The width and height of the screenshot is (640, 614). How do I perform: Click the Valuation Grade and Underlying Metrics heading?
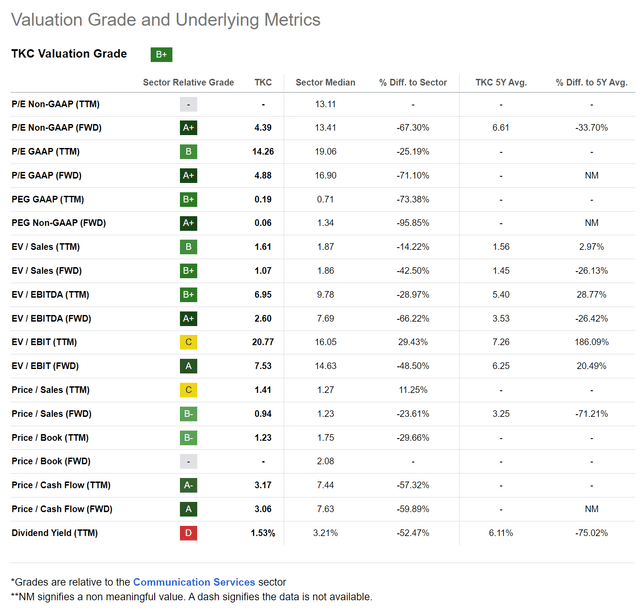(x=166, y=20)
